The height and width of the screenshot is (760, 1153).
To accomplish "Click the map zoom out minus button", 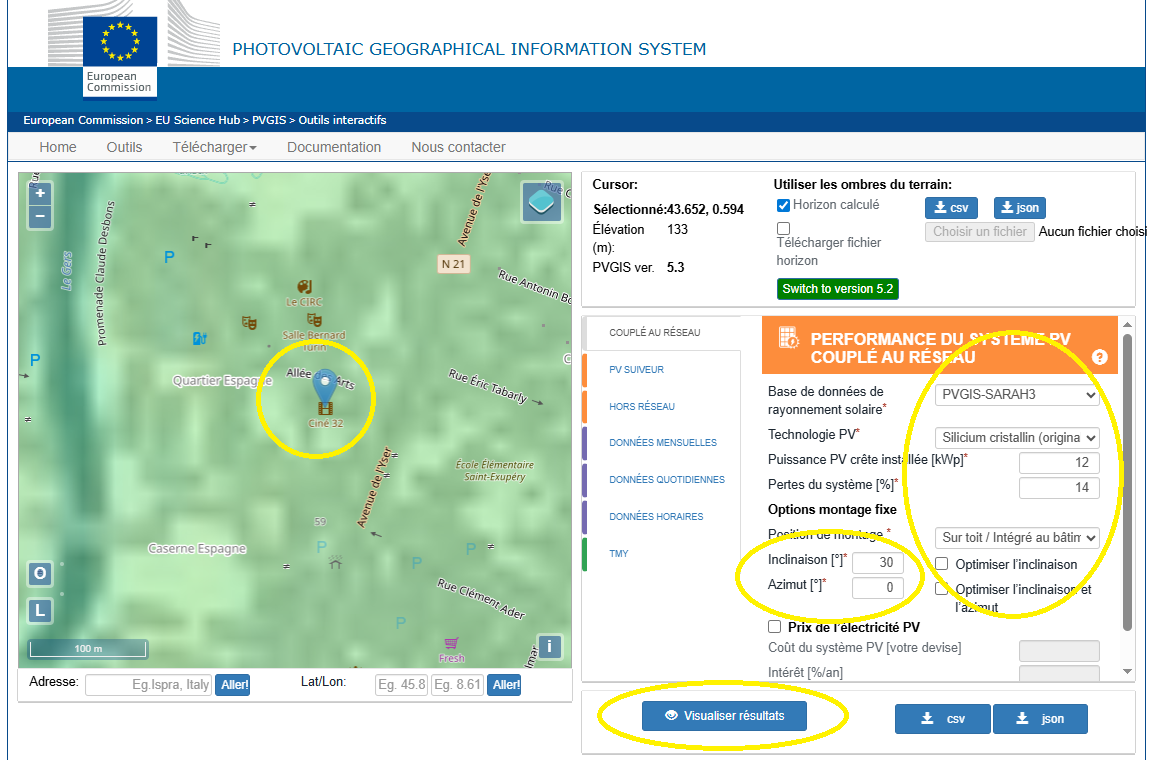I will (40, 216).
